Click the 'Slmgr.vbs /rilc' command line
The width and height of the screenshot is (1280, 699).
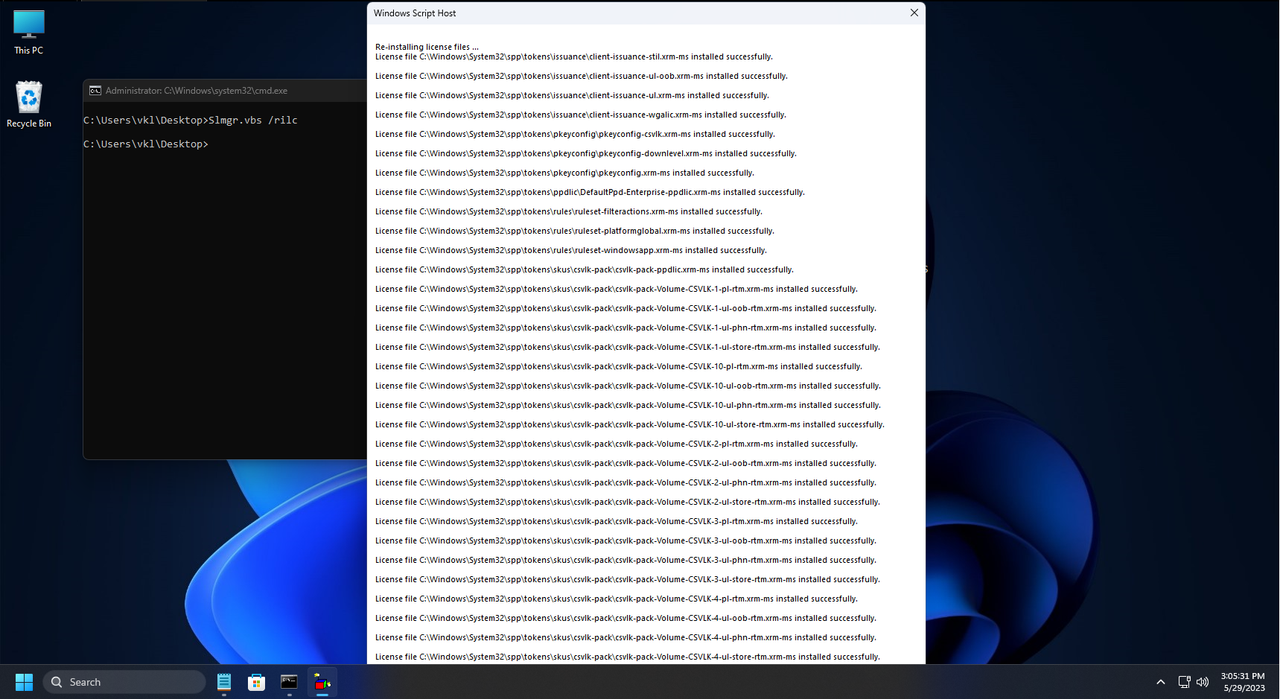point(190,120)
